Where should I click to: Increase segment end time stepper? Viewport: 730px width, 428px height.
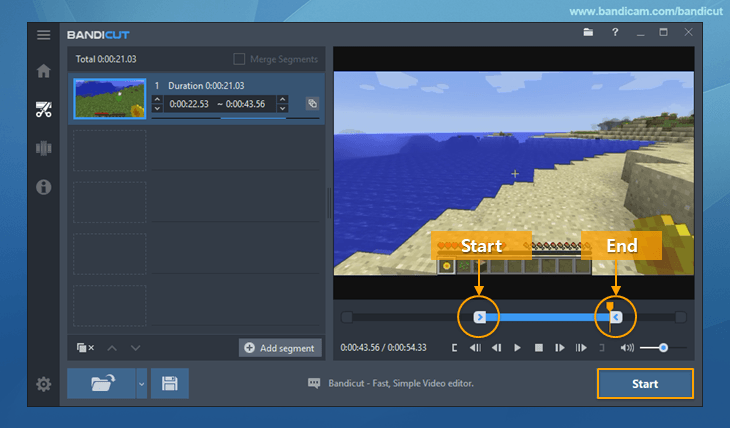click(283, 99)
